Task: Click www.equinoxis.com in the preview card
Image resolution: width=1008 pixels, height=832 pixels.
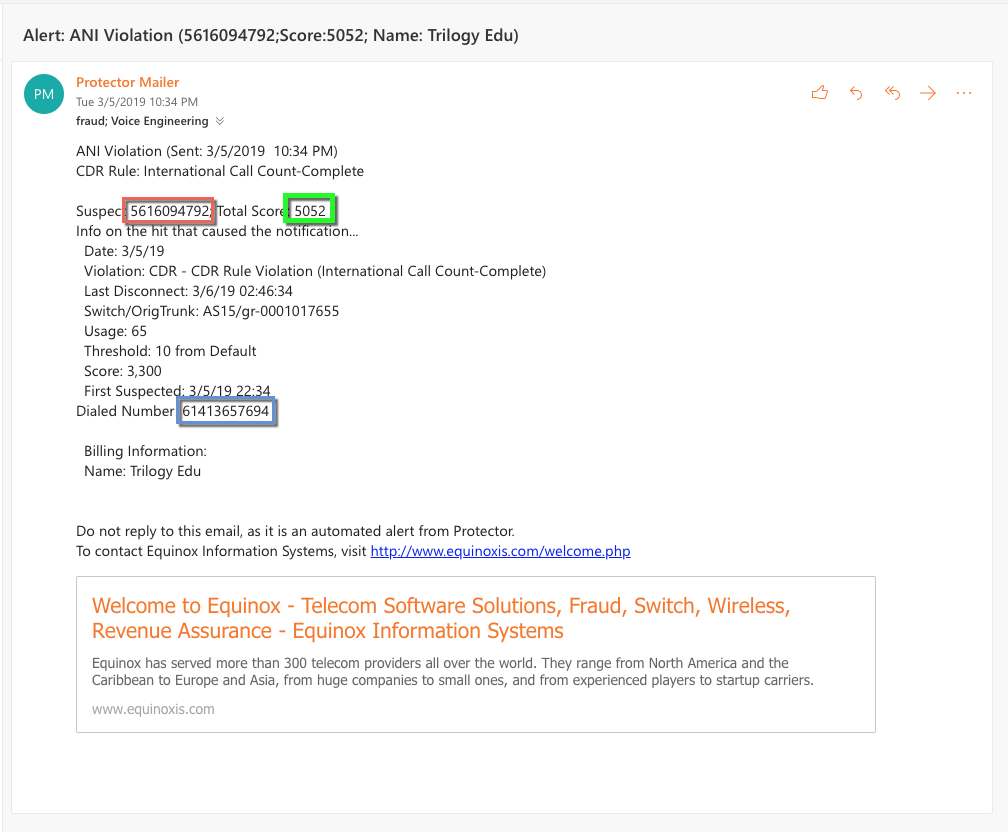Action: click(153, 709)
